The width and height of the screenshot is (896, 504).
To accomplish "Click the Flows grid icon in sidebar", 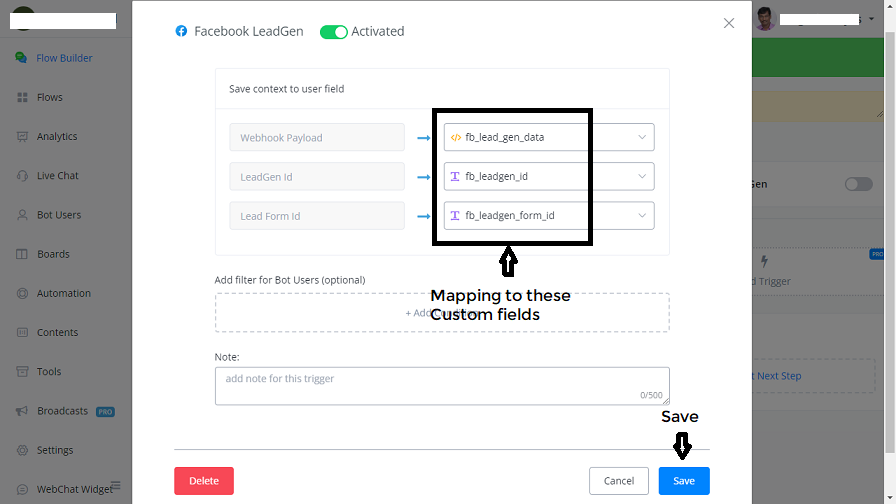I will coord(22,97).
